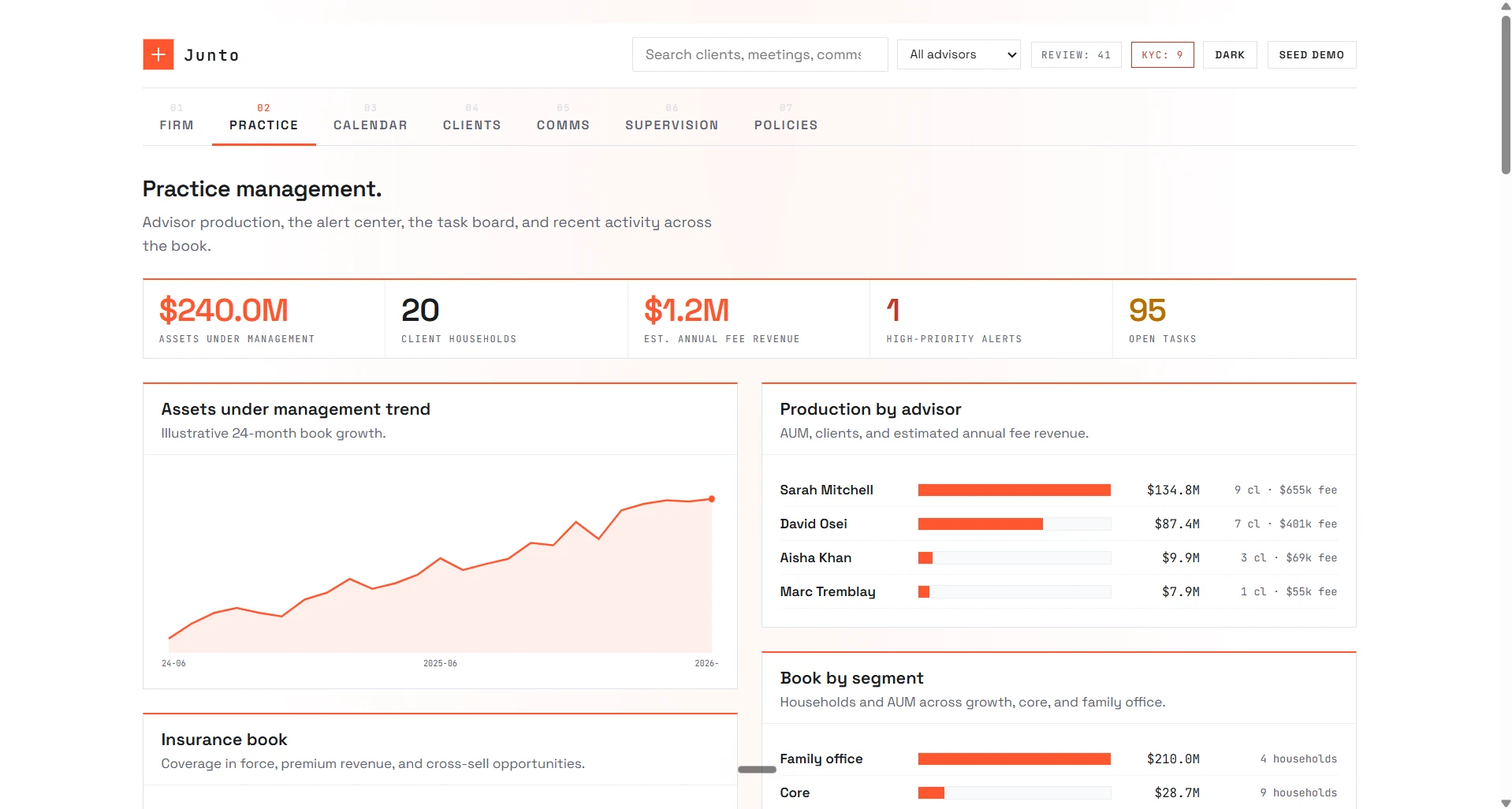1512x809 pixels.
Task: Click the vertical page scrollbar thumb
Action: (x=1506, y=94)
